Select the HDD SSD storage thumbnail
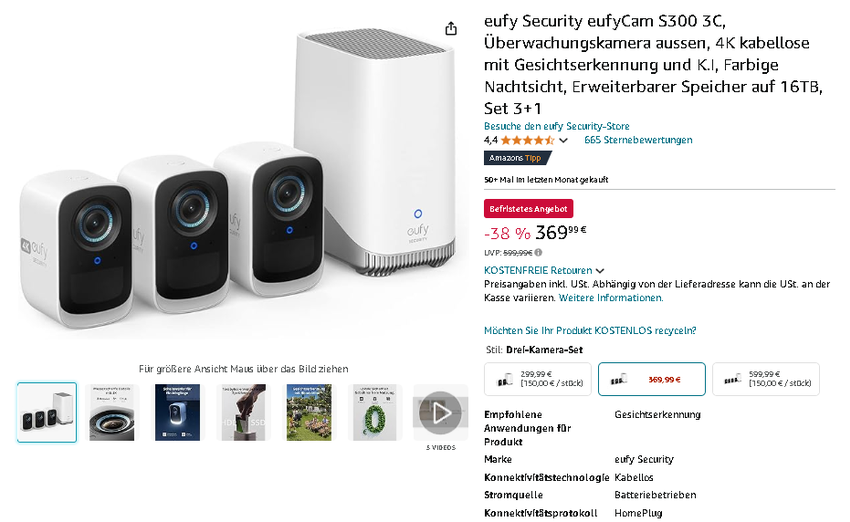This screenshot has height=522, width=850. pyautogui.click(x=243, y=412)
